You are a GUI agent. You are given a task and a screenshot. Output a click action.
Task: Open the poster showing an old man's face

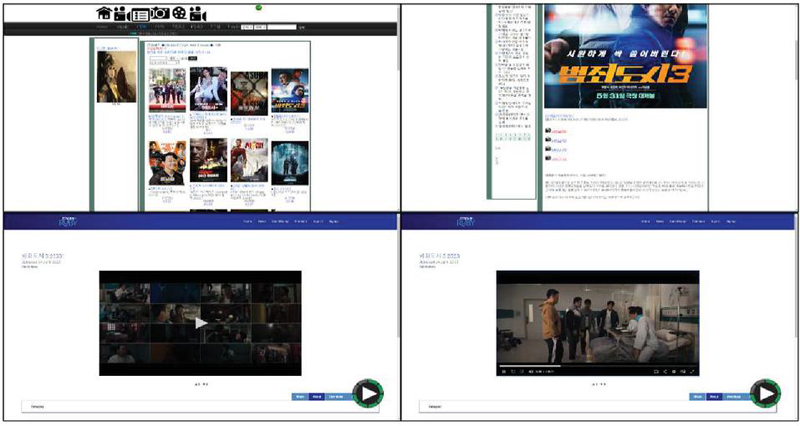[x=209, y=160]
